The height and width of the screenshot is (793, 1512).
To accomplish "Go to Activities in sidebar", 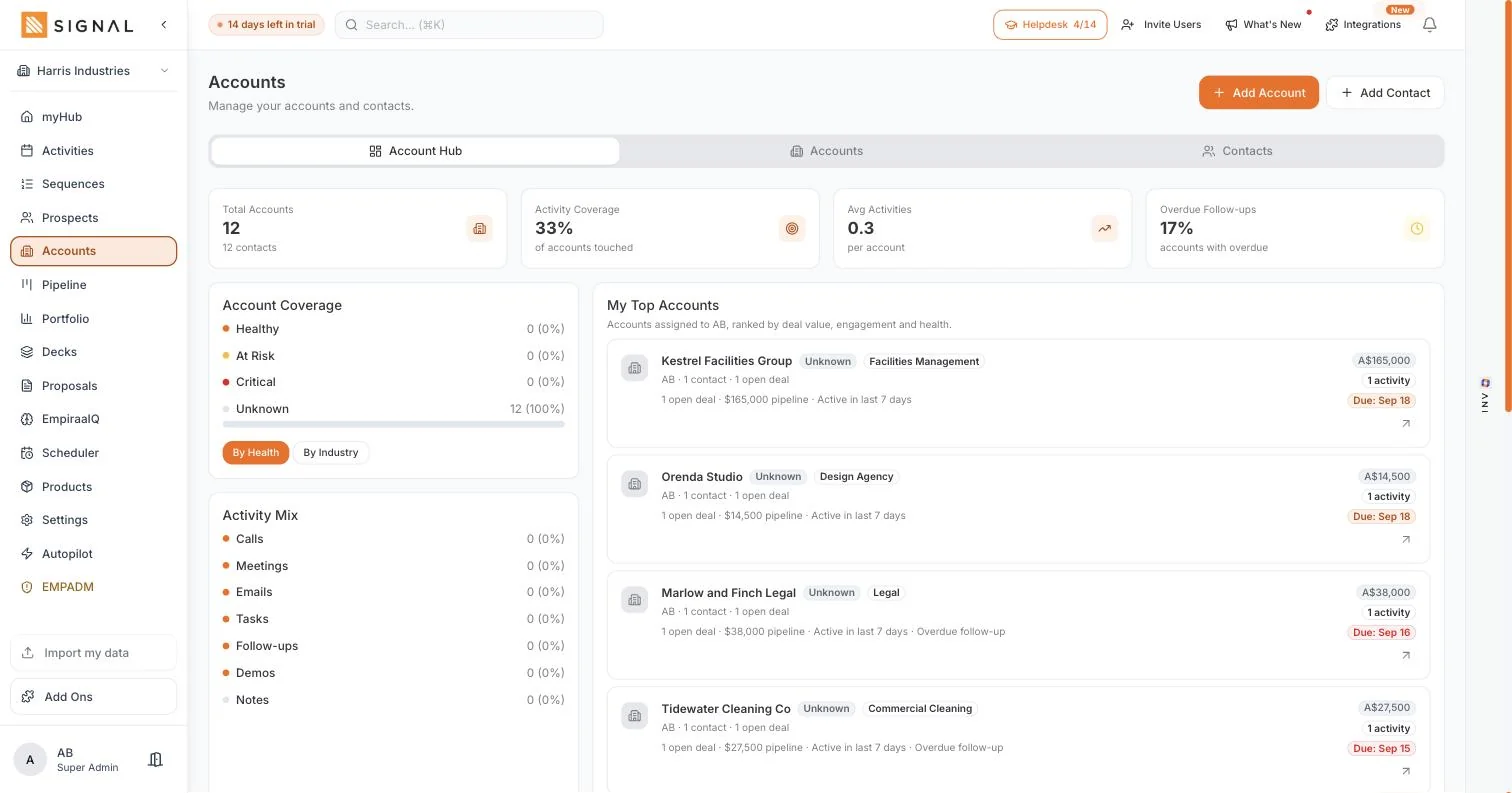I will click(x=94, y=151).
